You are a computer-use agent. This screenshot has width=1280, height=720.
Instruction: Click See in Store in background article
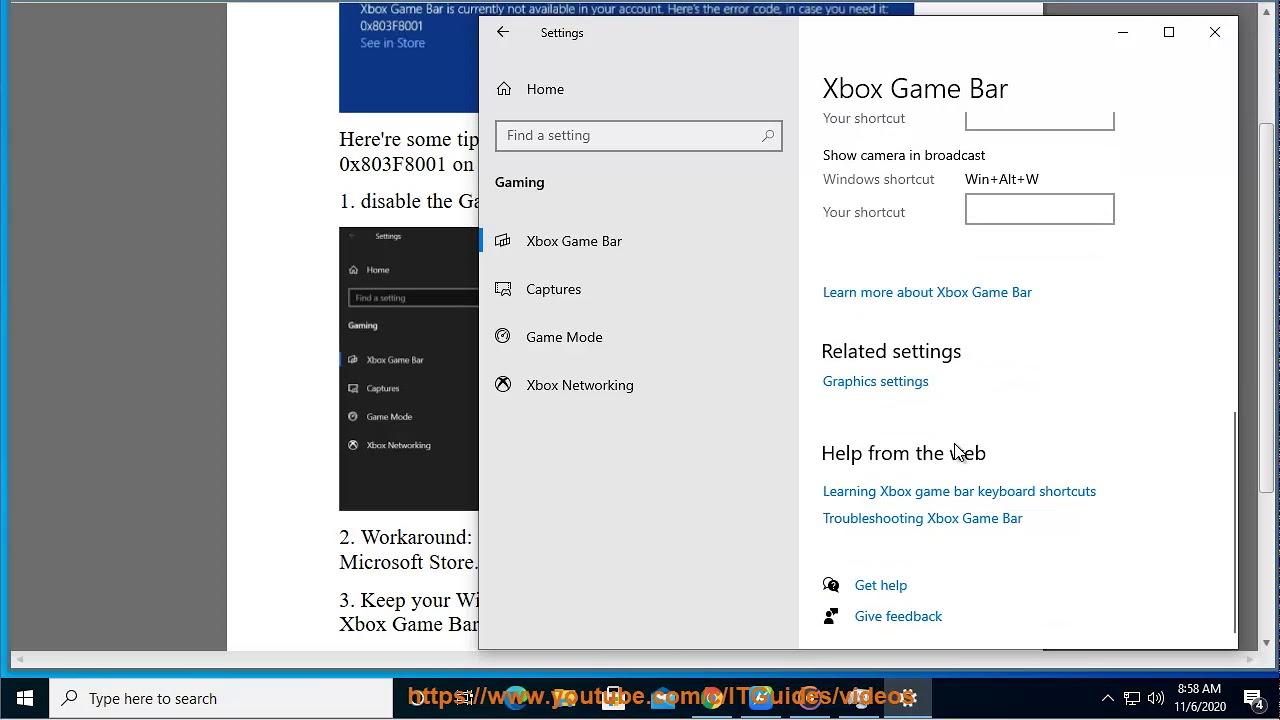[392, 43]
